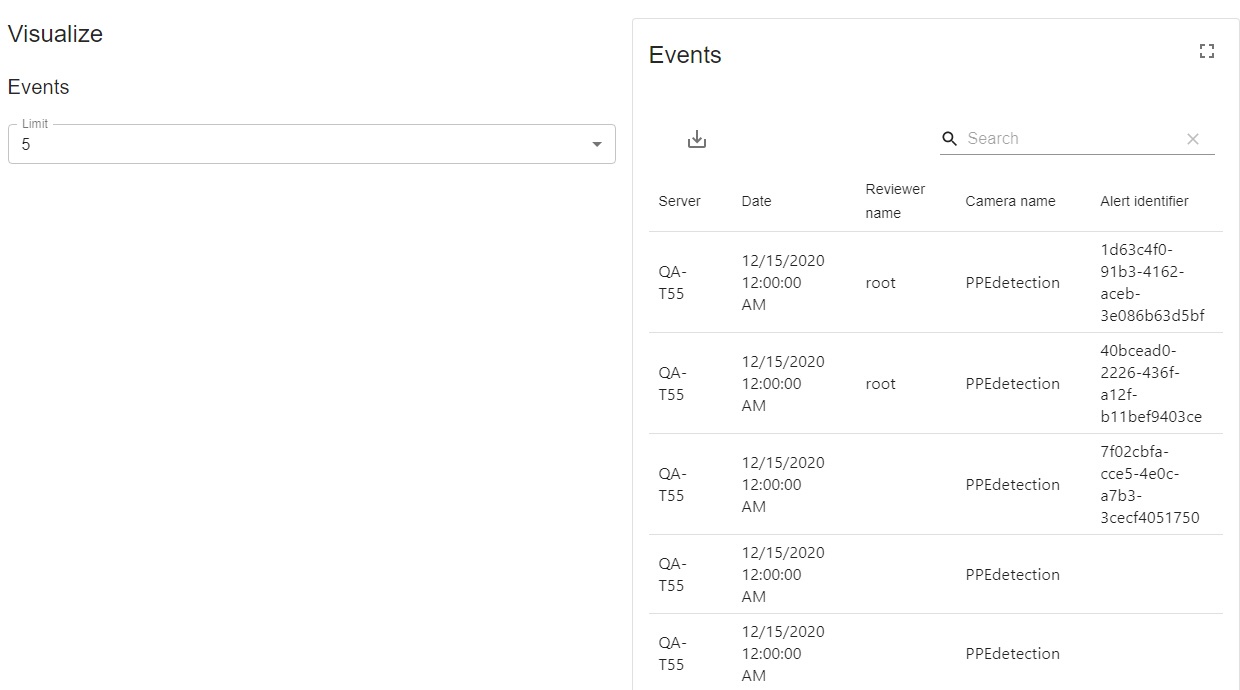The image size is (1240, 690).
Task: Click root reviewer in second row
Action: 880,384
